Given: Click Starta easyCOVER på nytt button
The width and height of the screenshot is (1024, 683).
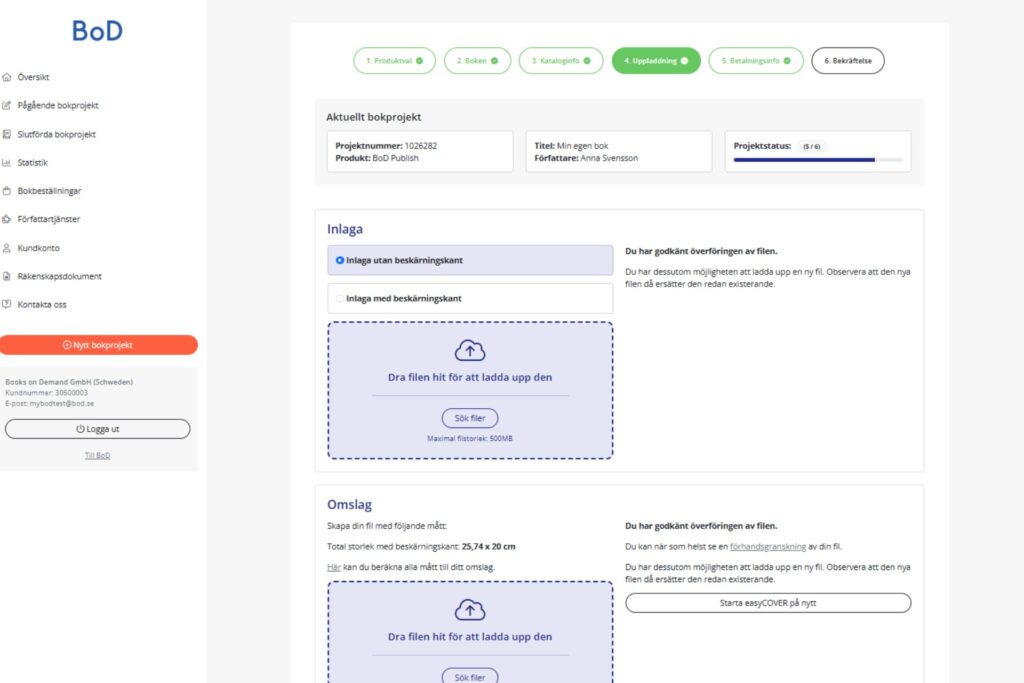Looking at the screenshot, I should pos(768,603).
